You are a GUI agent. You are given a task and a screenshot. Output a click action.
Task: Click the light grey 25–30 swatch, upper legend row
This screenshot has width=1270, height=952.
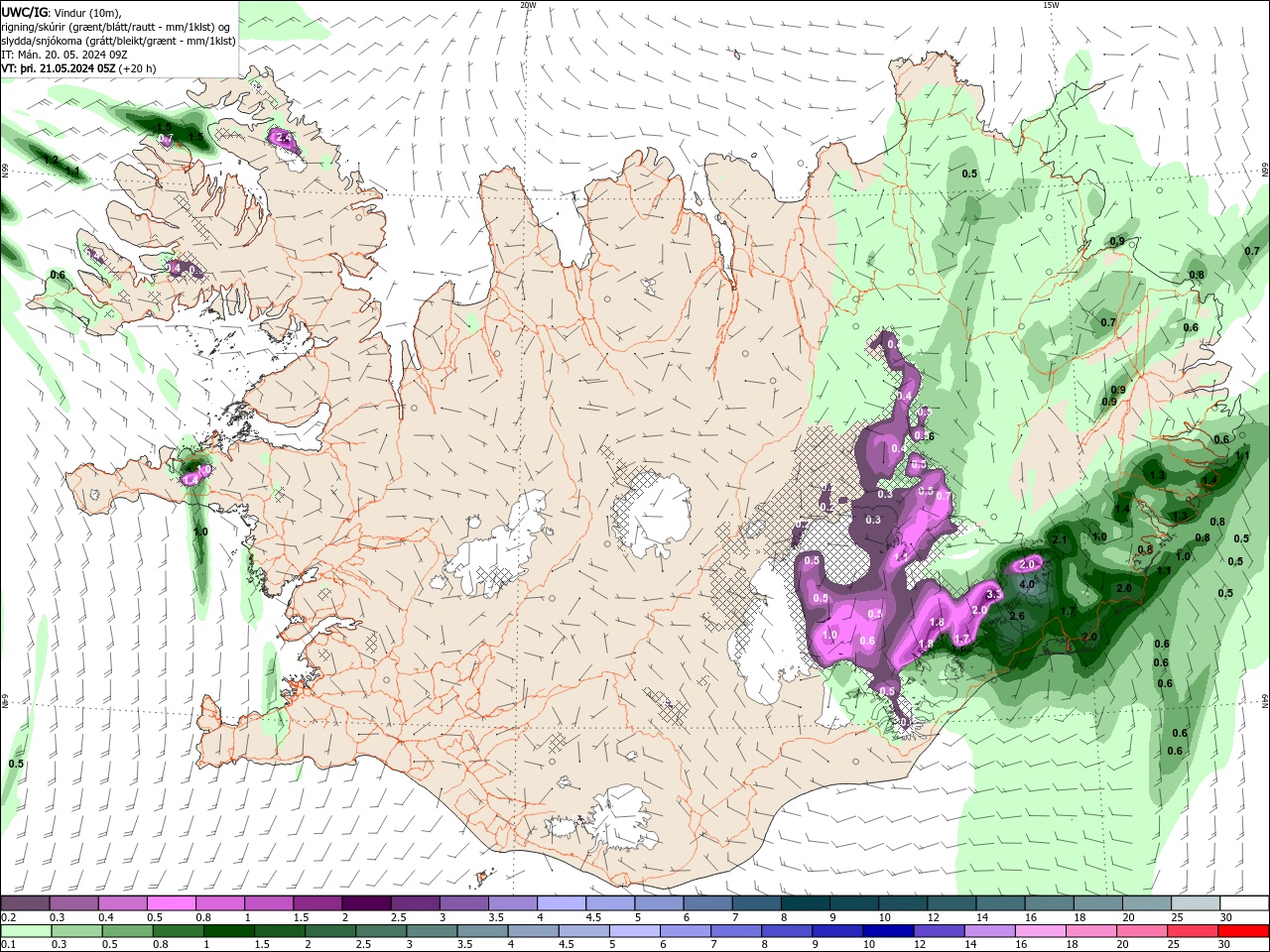tap(1195, 903)
